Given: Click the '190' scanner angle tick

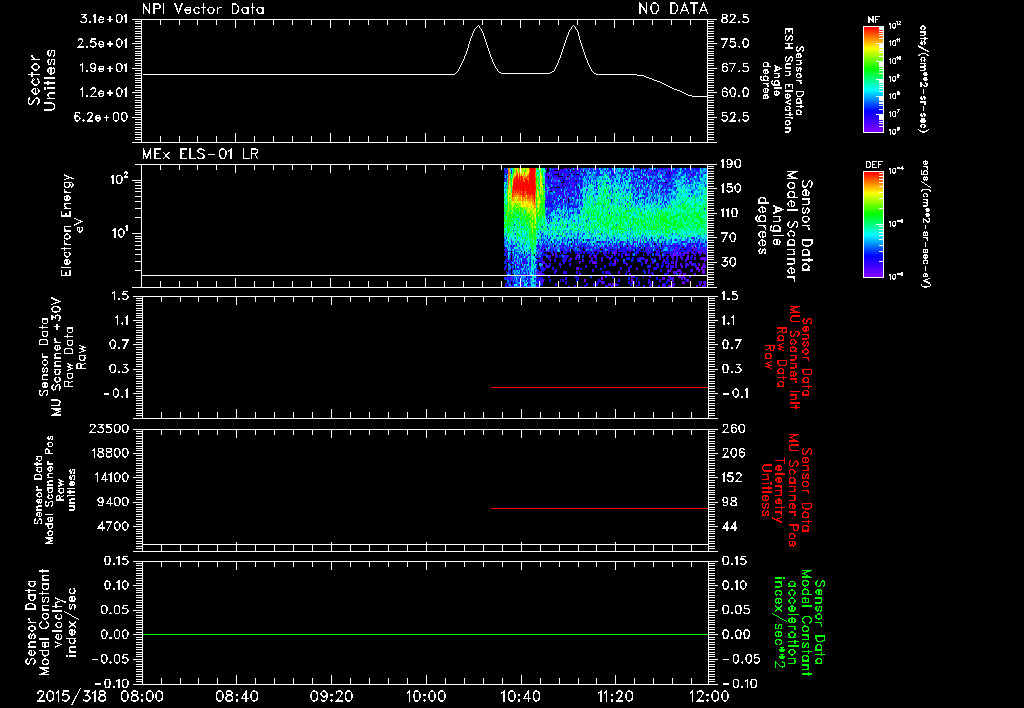Looking at the screenshot, I should click(x=731, y=164).
